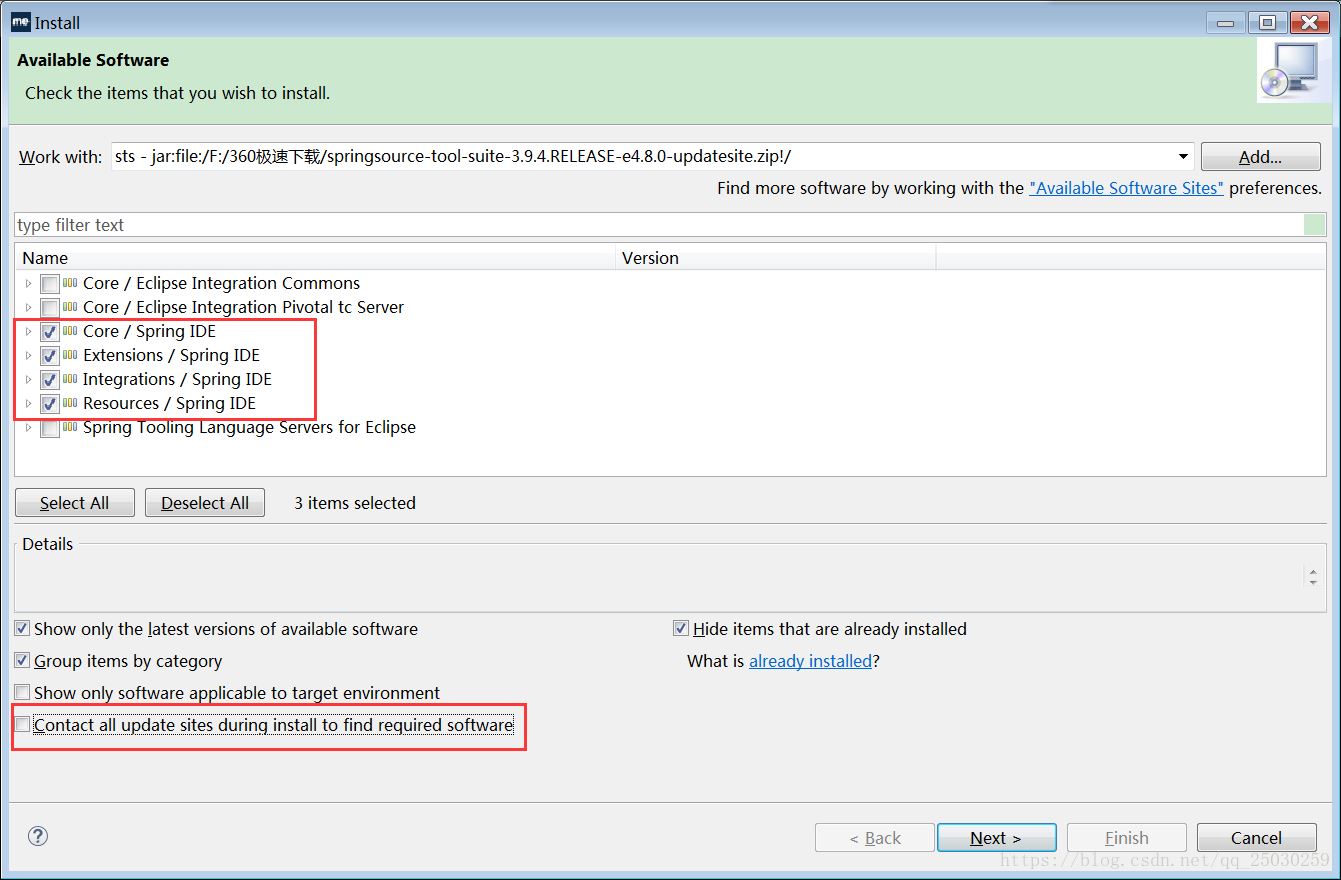Image resolution: width=1341 pixels, height=880 pixels.
Task: Click the category icon beside Extensions / Spring IDE
Action: tap(70, 355)
